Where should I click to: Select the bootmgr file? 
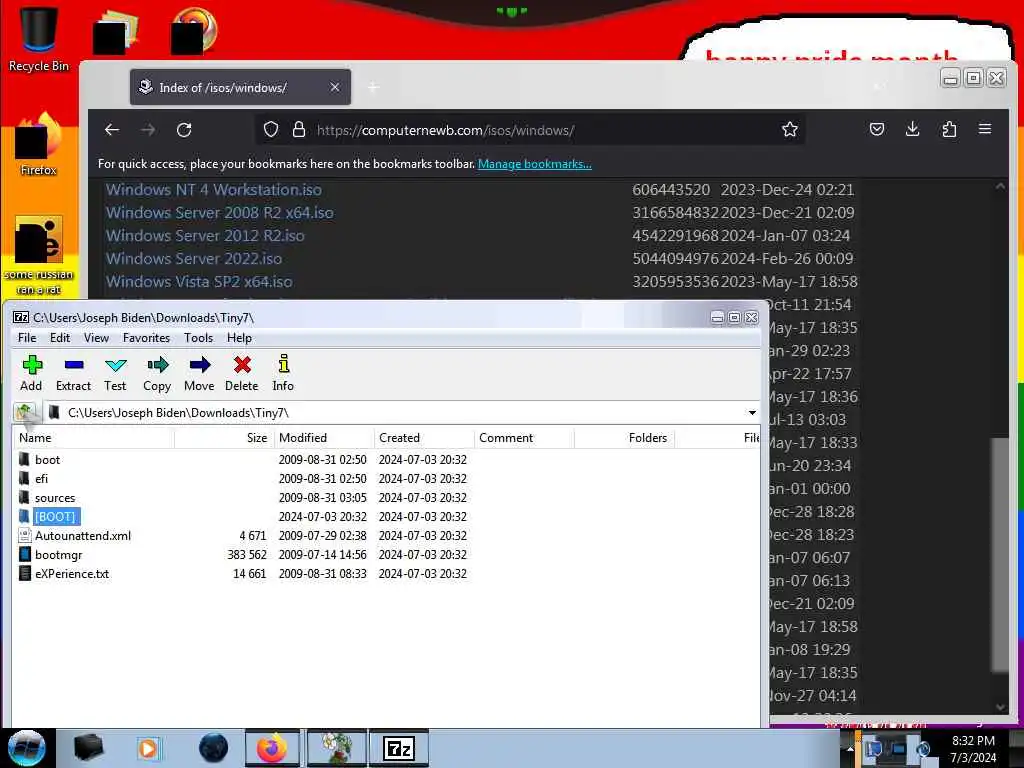[x=58, y=554]
